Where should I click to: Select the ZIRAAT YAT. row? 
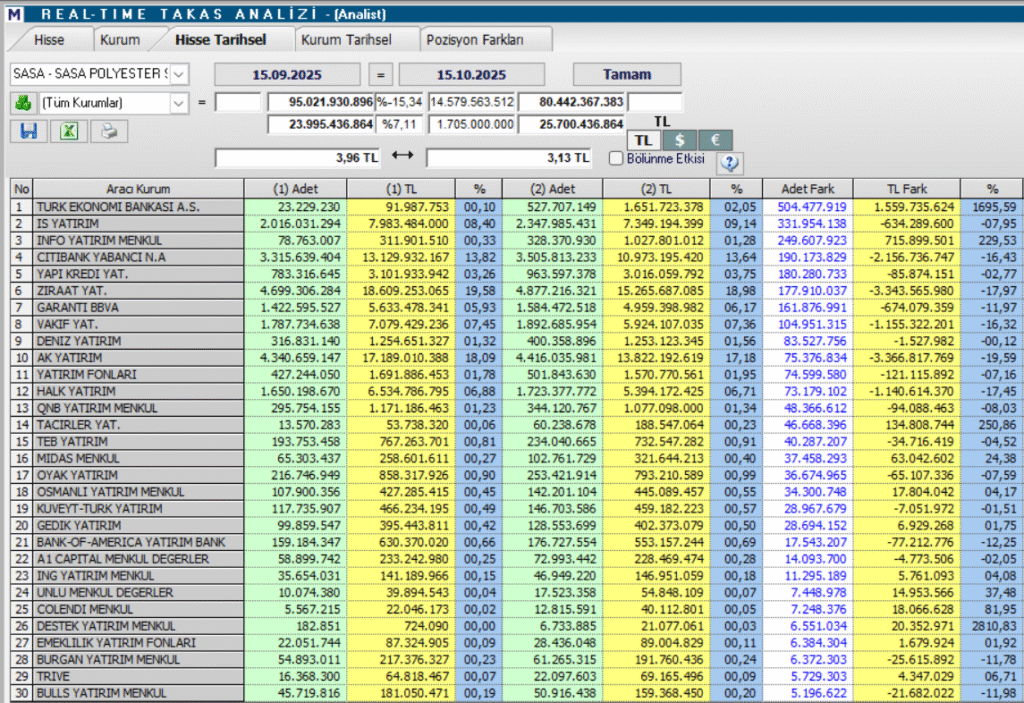coord(517,291)
